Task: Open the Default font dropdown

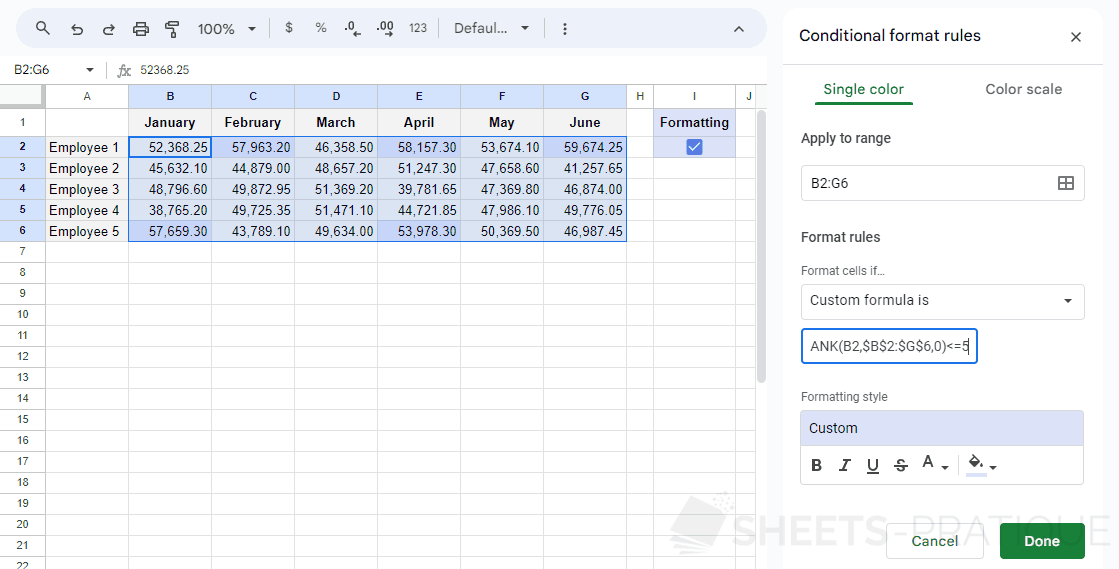Action: click(x=491, y=28)
